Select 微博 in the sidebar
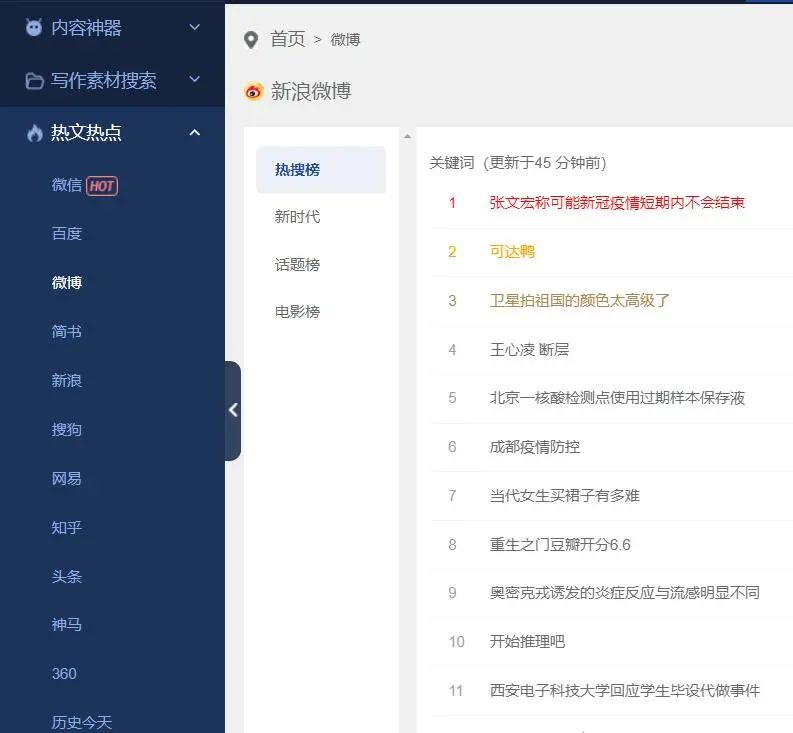The height and width of the screenshot is (733, 793). pyautogui.click(x=67, y=282)
